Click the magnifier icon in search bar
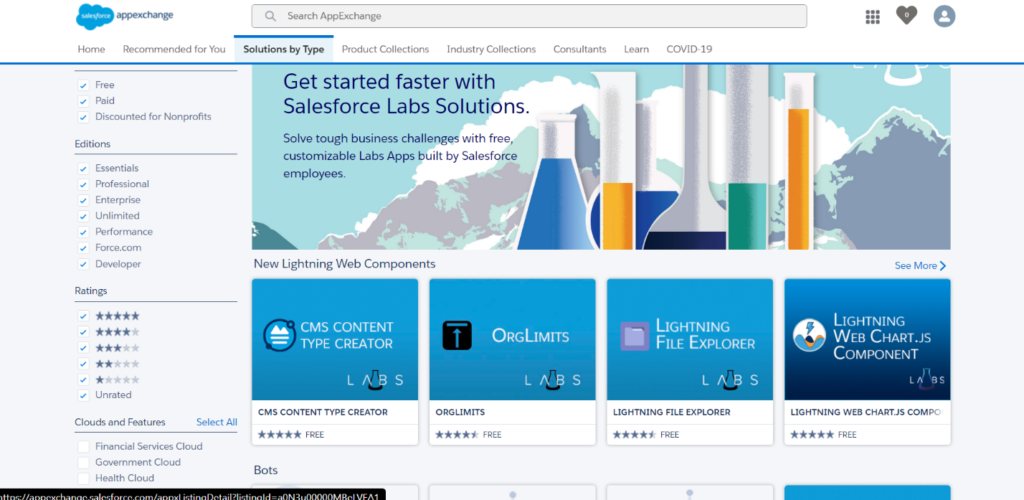1024x500 pixels. click(x=270, y=16)
